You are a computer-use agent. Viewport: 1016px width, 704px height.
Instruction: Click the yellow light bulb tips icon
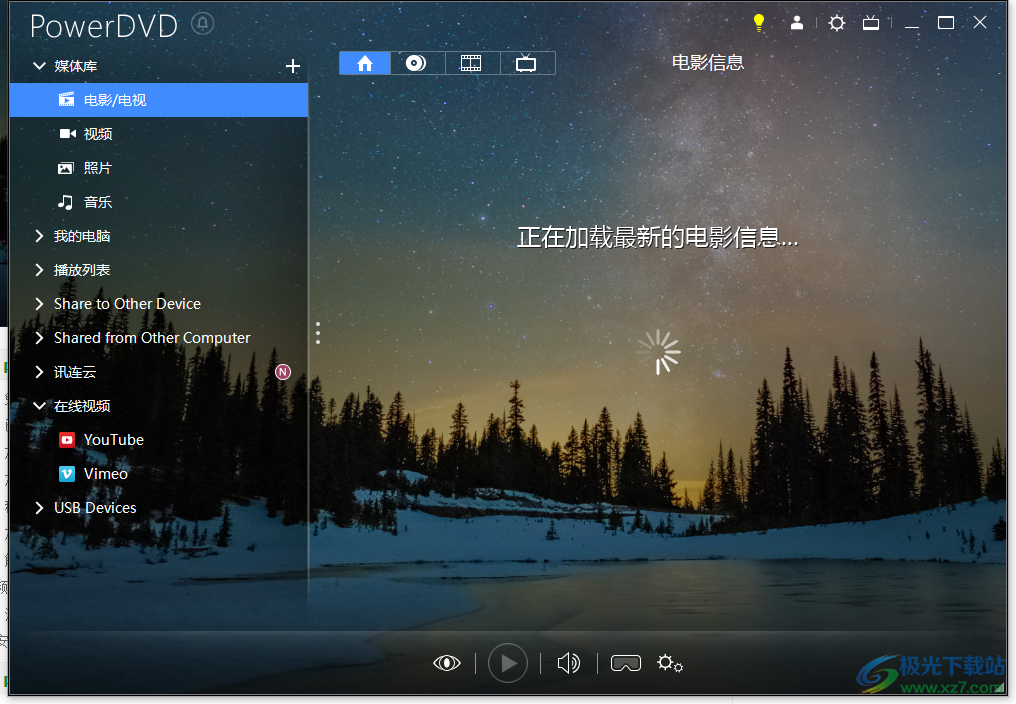click(x=759, y=23)
